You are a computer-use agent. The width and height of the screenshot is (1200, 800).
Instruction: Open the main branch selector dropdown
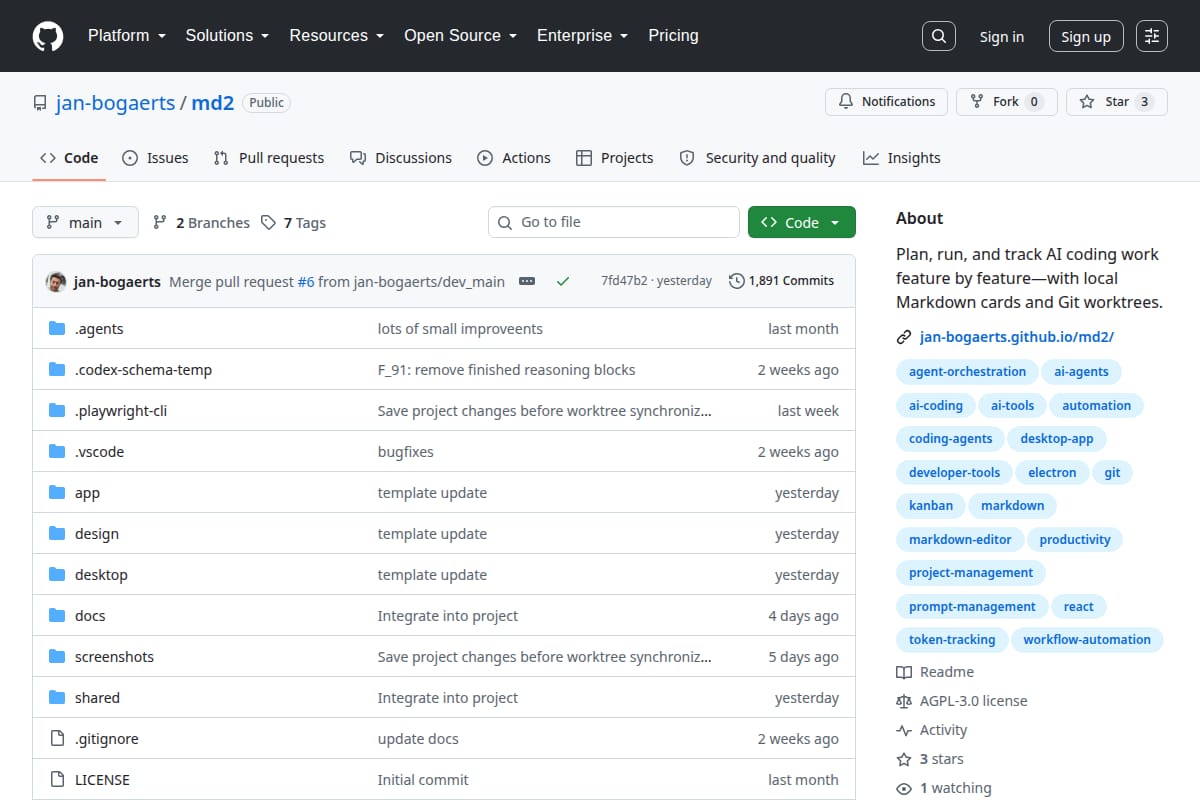click(85, 222)
